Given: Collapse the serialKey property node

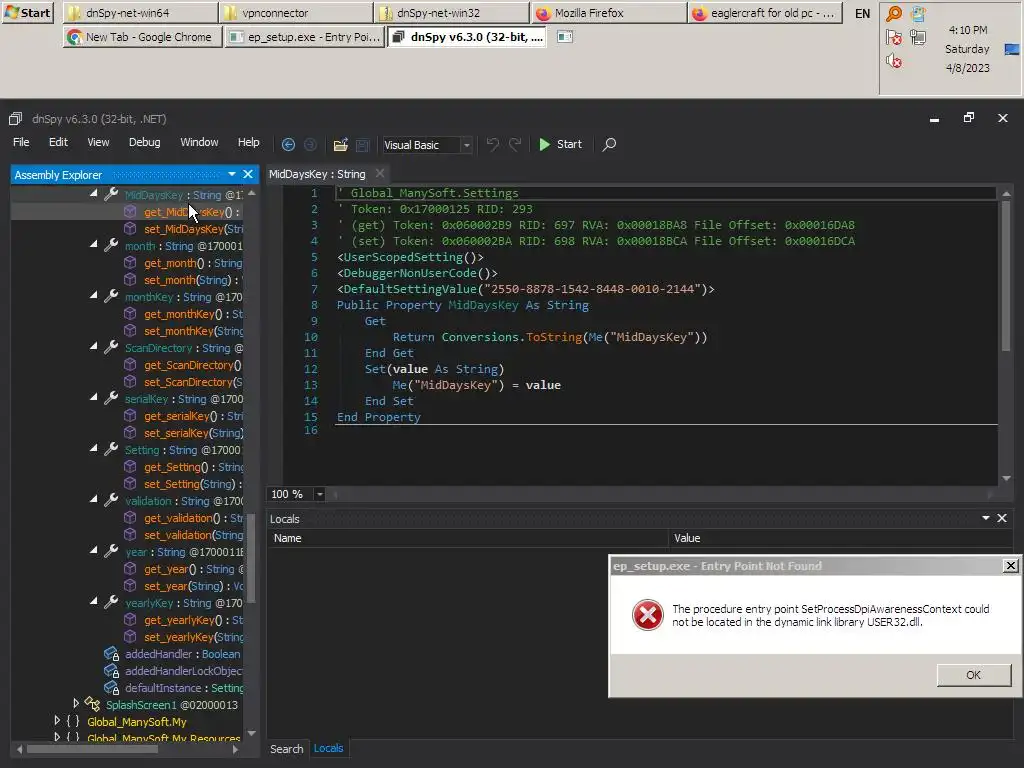Looking at the screenshot, I should tap(93, 397).
